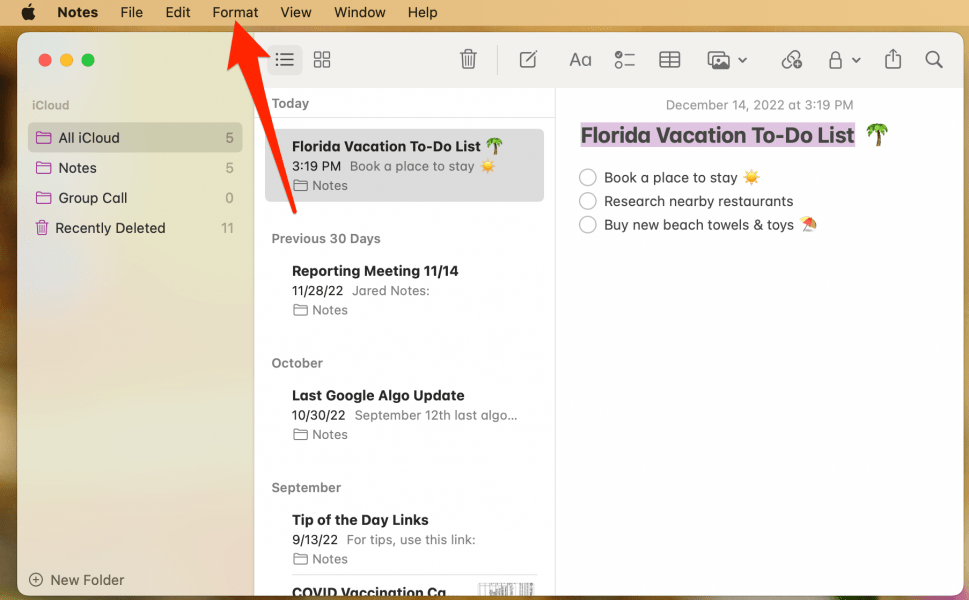Check off "Buy new beach towels & toys"
This screenshot has height=600, width=969.
point(587,224)
